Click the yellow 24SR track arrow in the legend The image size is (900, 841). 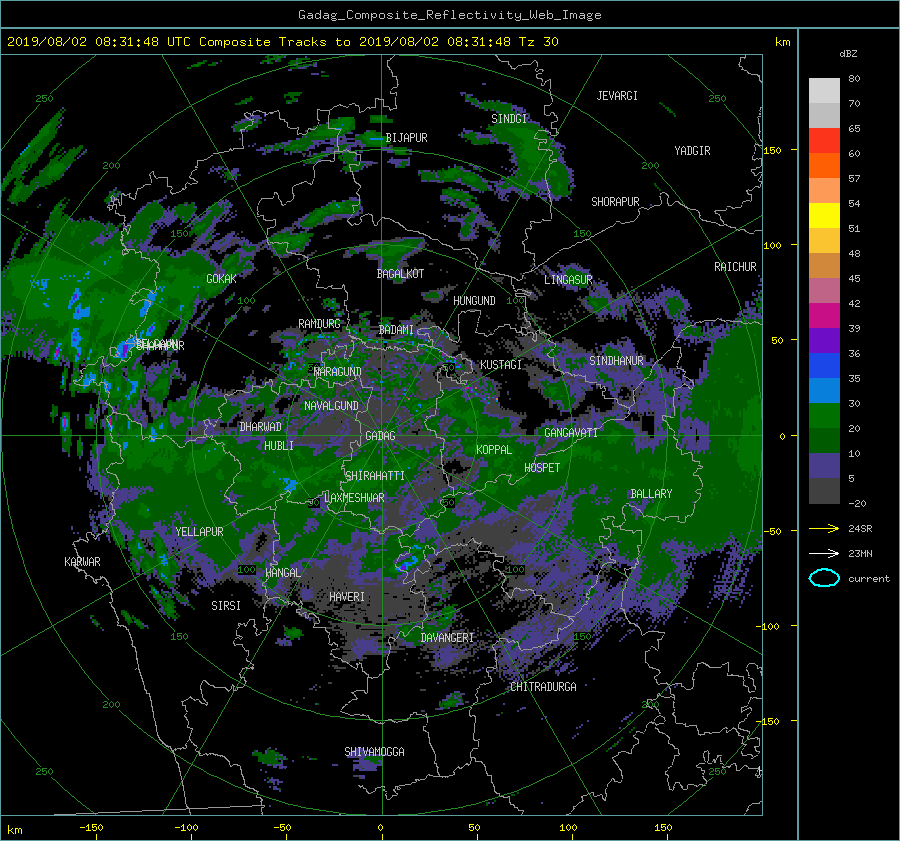pos(824,529)
